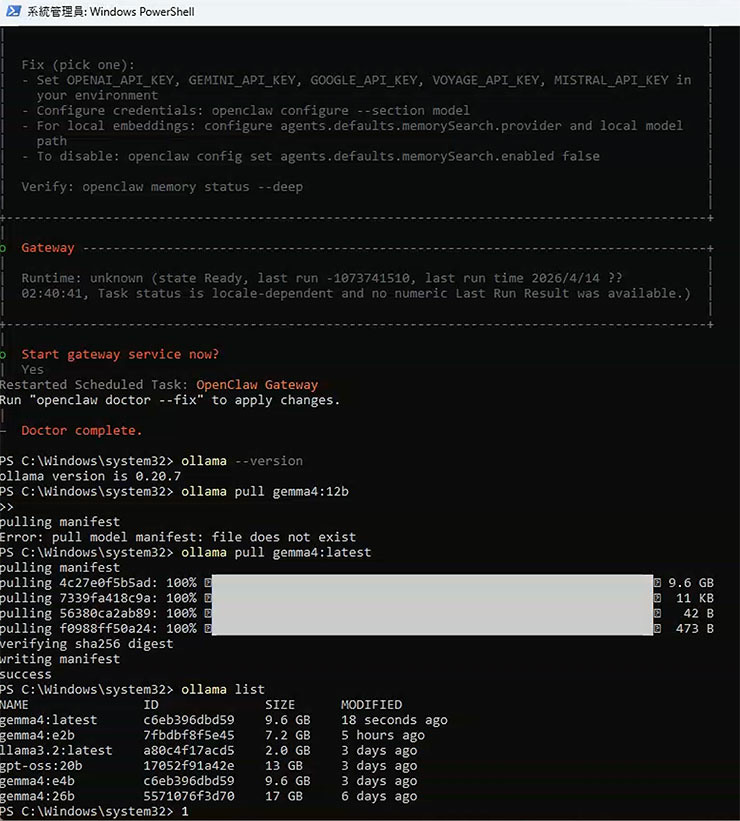
Task: Click the 'gemma4:e2b' model name
Action: pos(37,735)
